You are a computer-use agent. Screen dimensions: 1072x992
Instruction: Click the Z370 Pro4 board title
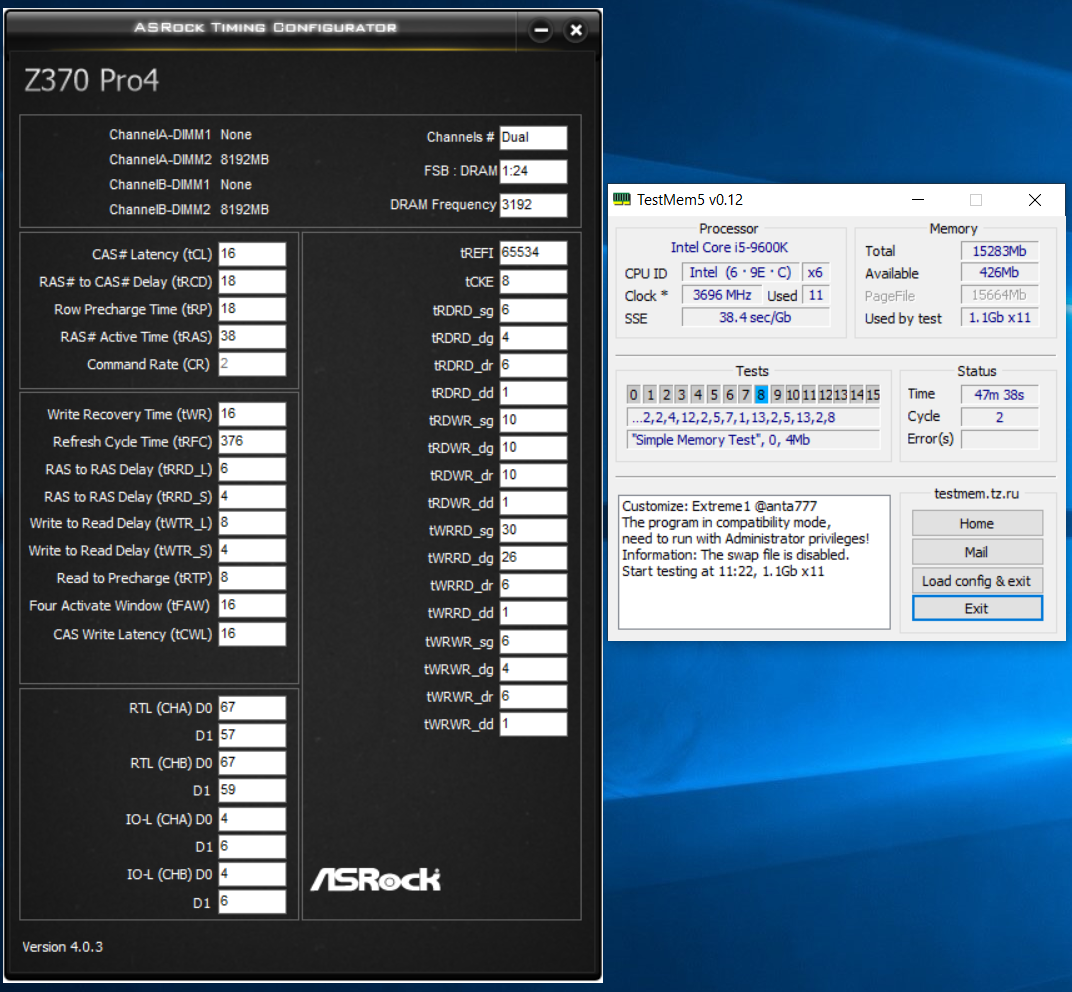click(x=92, y=80)
